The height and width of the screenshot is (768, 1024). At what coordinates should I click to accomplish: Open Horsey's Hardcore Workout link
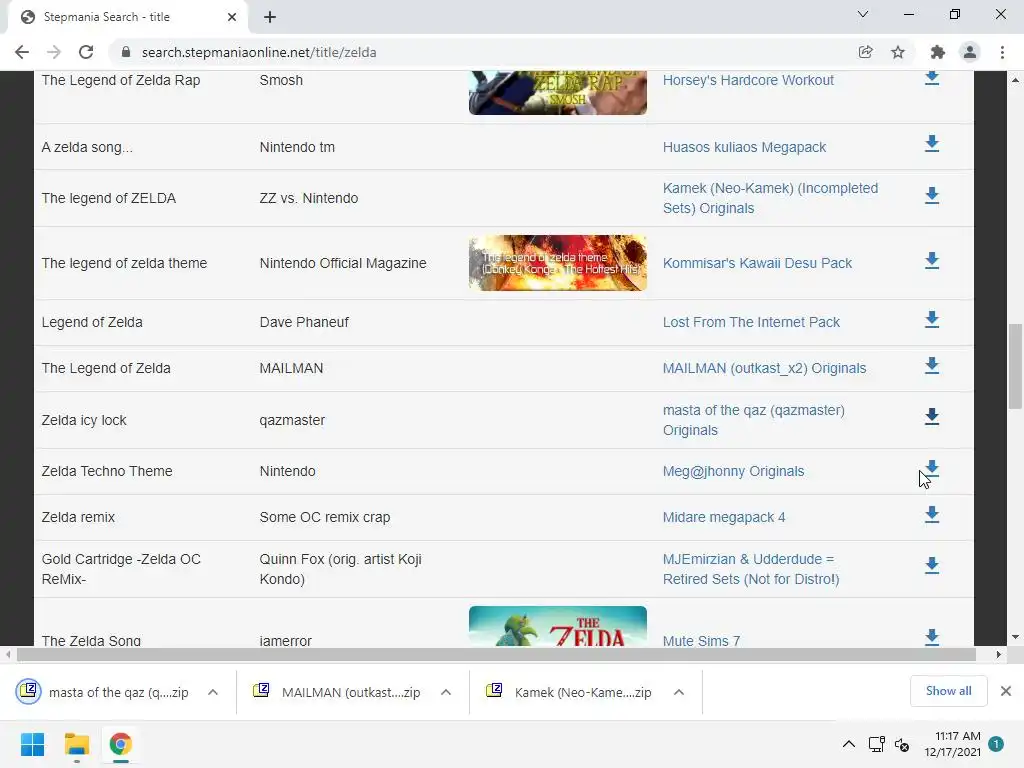tap(748, 80)
